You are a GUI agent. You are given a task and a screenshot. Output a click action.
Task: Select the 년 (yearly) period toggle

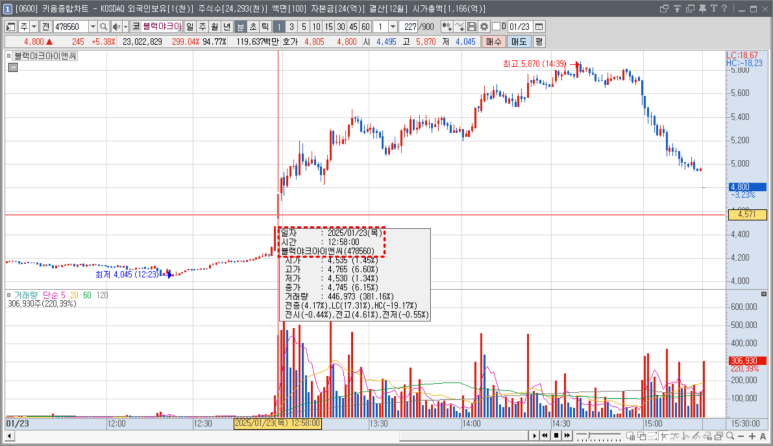[227, 27]
